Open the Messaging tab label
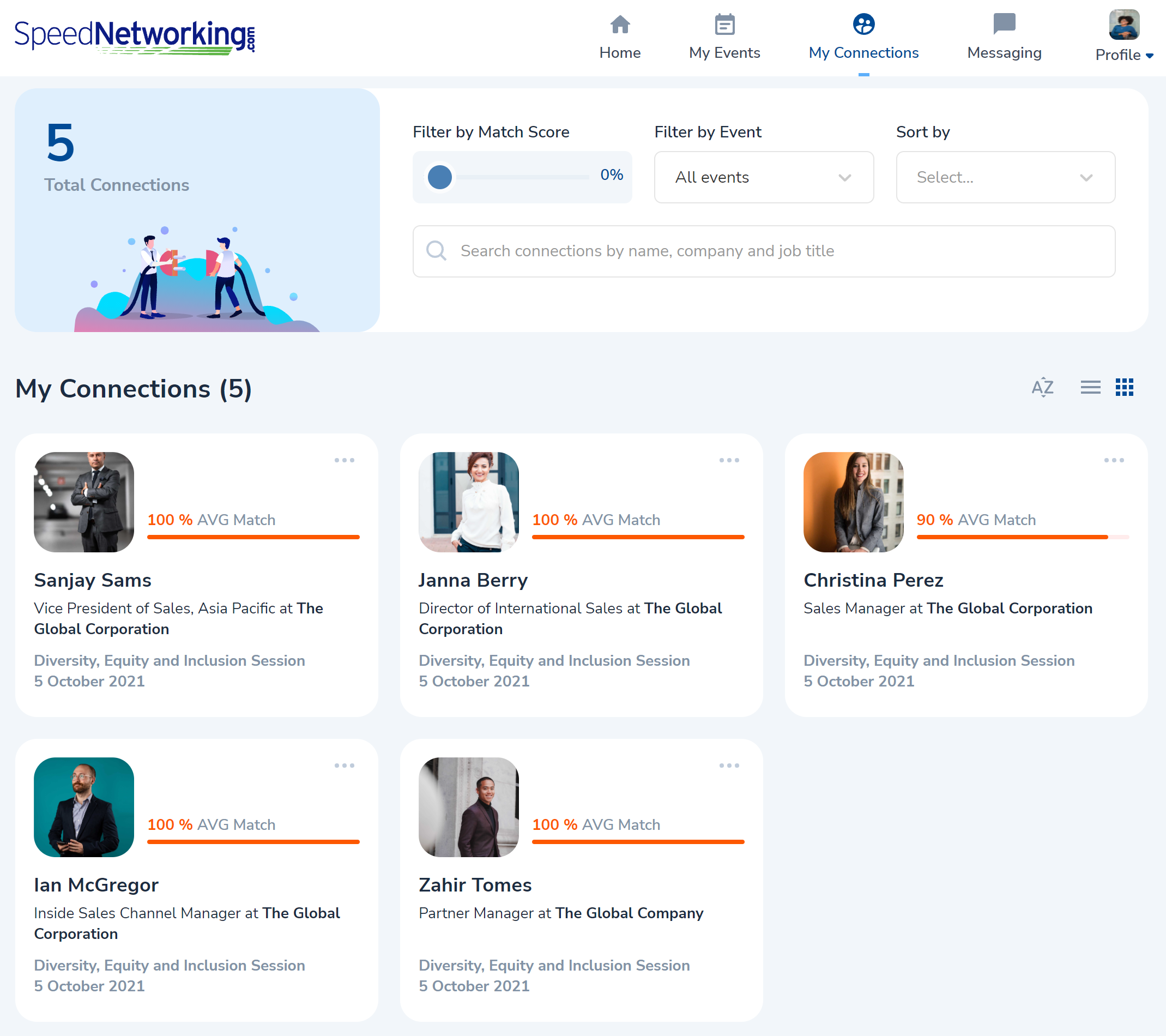The image size is (1166, 1036). pyautogui.click(x=1004, y=52)
